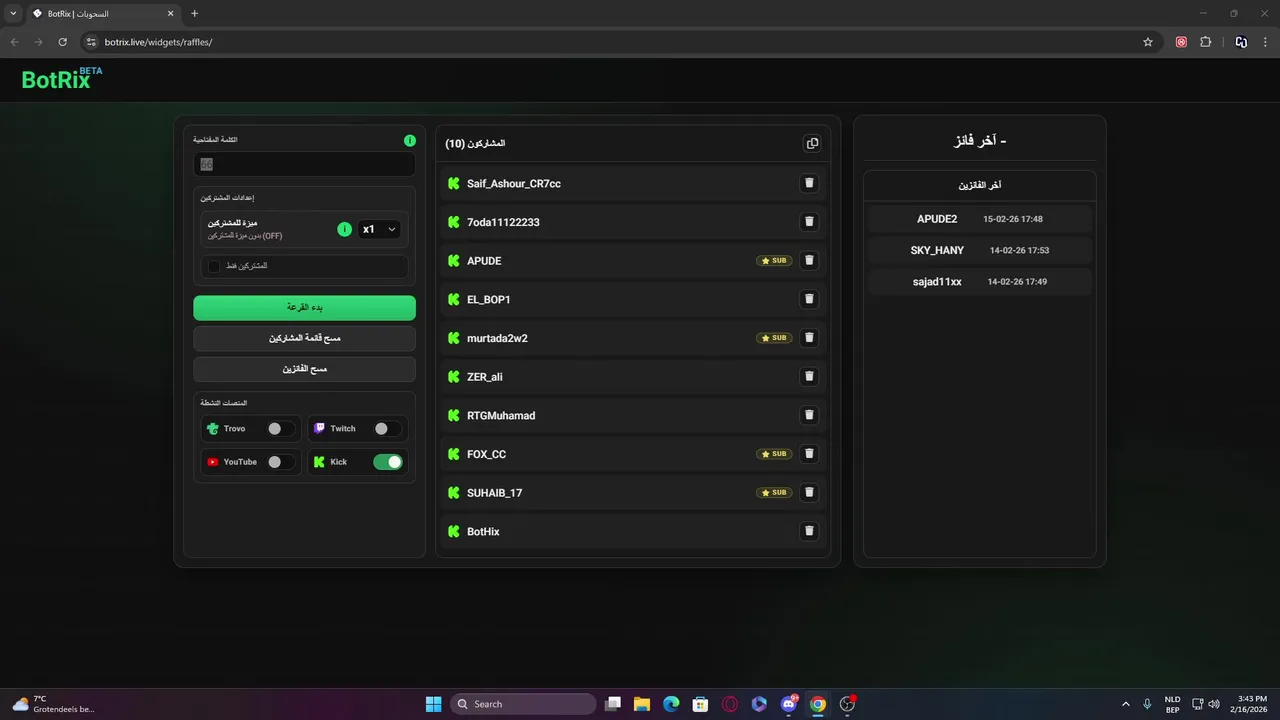The width and height of the screenshot is (1280, 720).
Task: Click the Windows taskbar Search box
Action: click(523, 704)
